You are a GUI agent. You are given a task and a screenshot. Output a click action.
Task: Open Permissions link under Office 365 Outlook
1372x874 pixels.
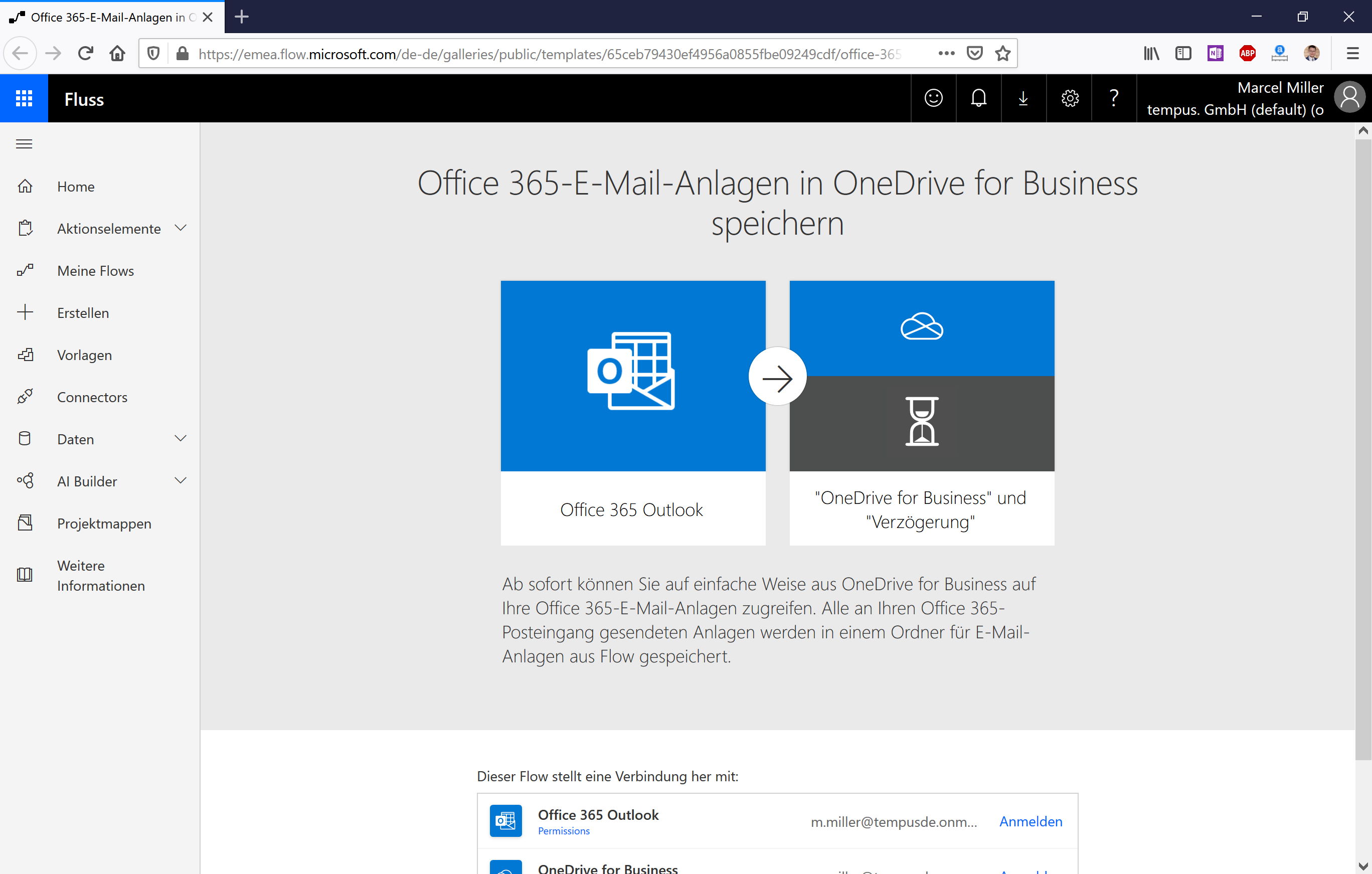click(x=564, y=831)
